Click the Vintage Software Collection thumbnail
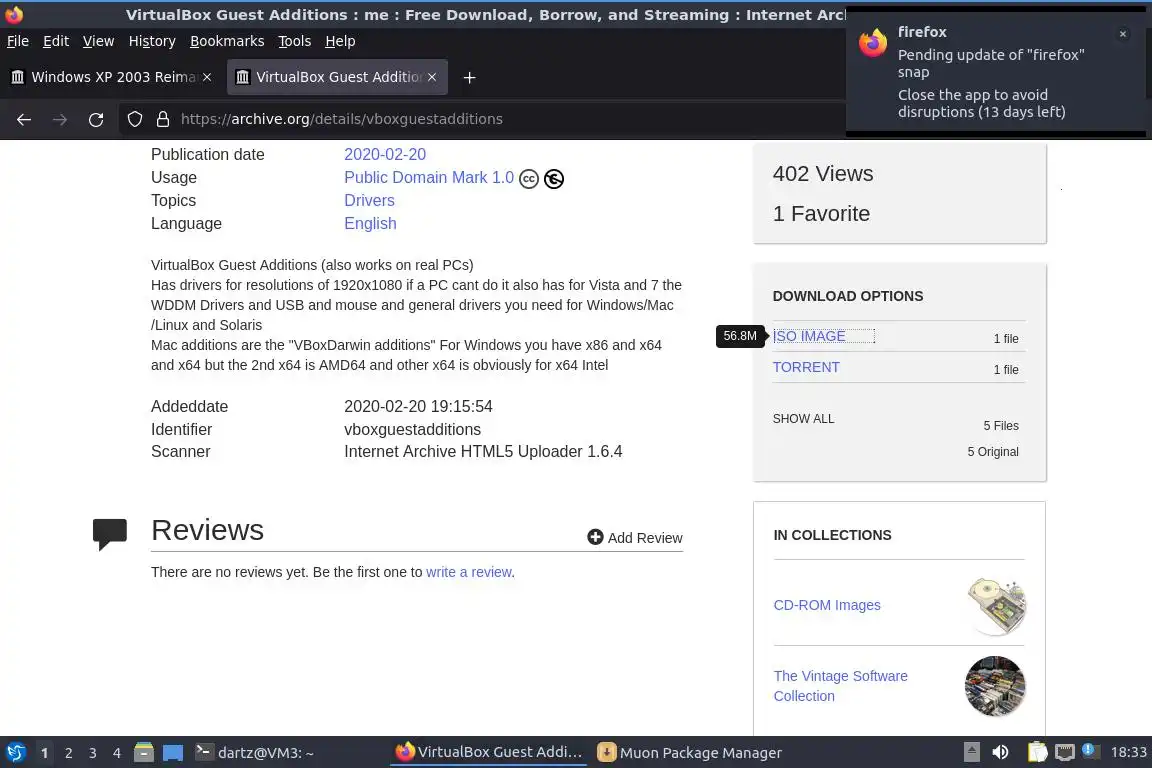Image resolution: width=1152 pixels, height=768 pixels. (996, 686)
